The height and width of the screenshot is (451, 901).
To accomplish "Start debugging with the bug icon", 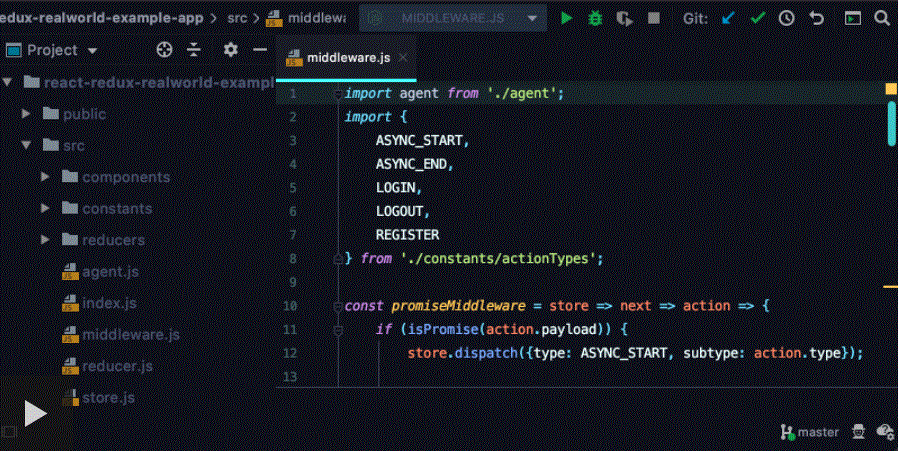I will coord(596,18).
